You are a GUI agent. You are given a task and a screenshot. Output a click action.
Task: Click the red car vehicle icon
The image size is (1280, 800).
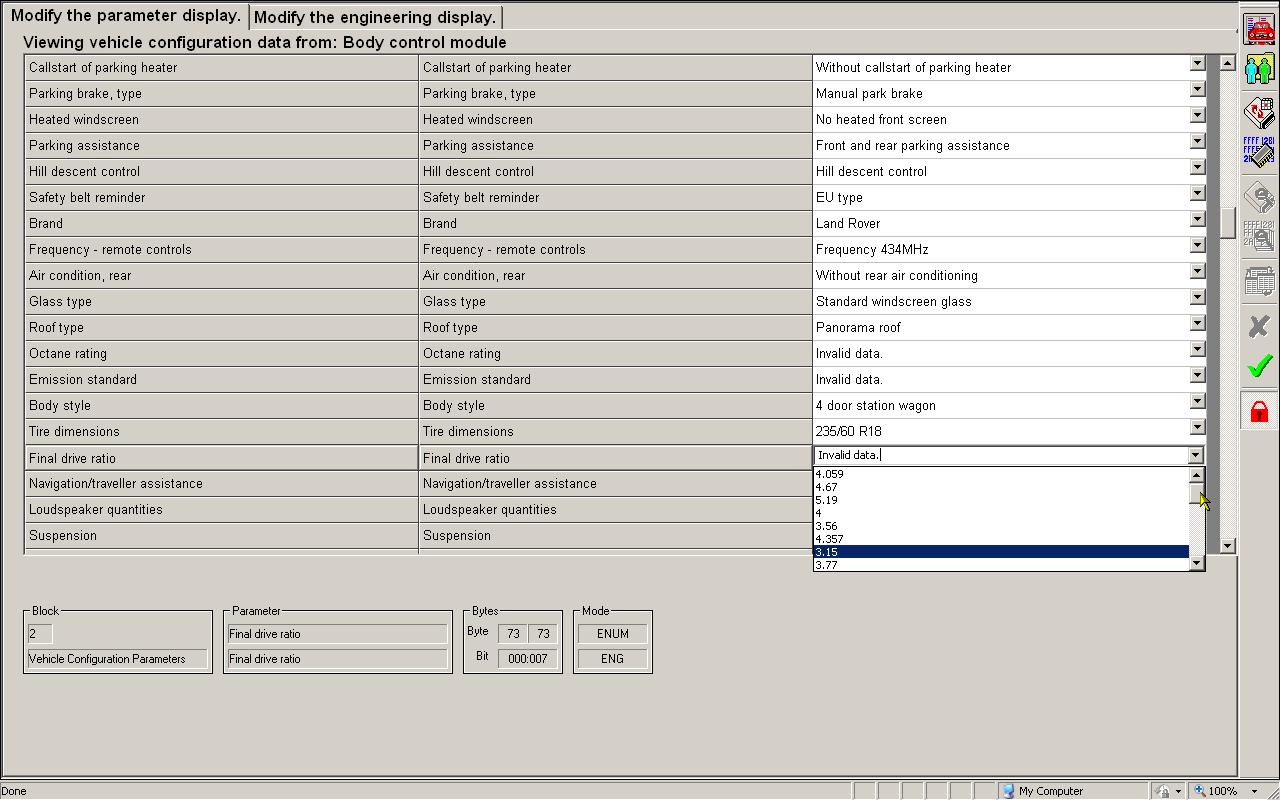[x=1259, y=30]
